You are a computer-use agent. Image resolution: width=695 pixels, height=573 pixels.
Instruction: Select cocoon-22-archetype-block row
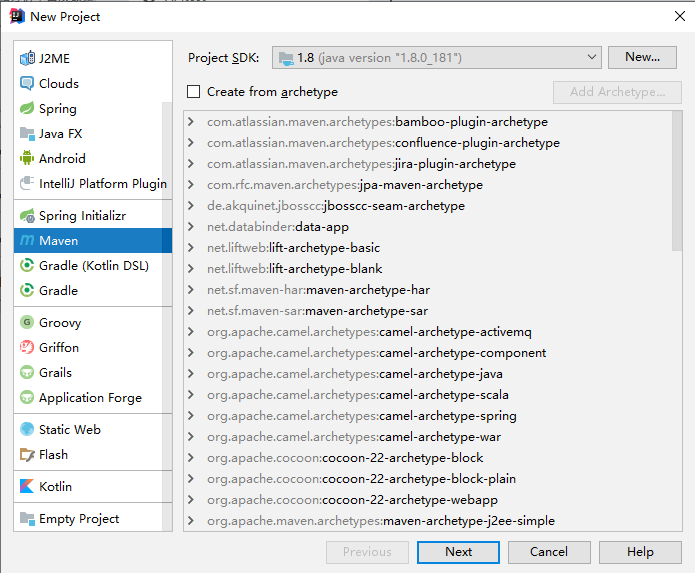(428, 457)
